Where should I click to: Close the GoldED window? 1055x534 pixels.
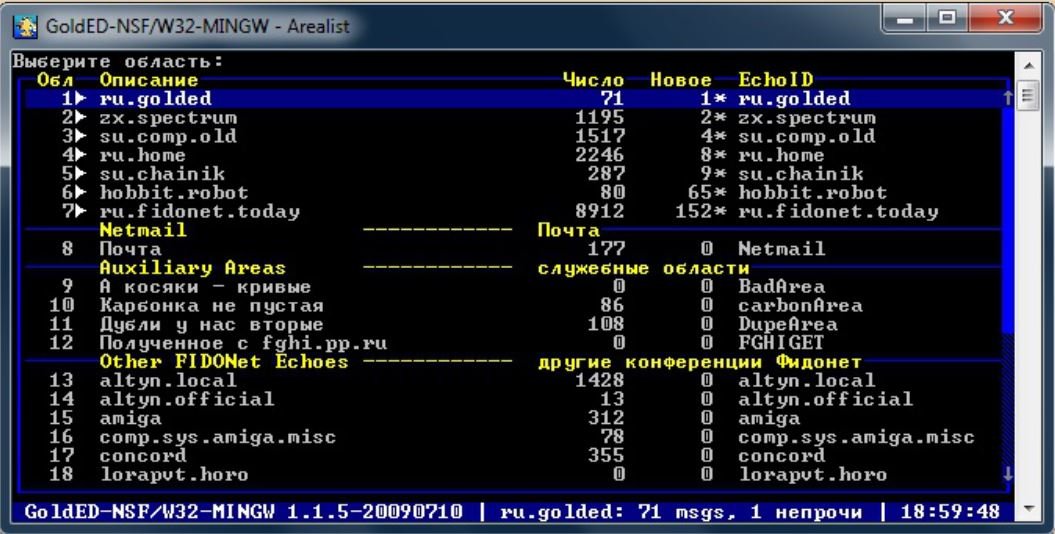click(x=1005, y=19)
